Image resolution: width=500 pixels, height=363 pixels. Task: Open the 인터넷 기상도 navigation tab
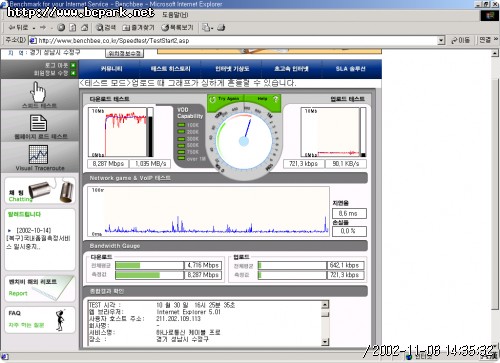(x=232, y=69)
